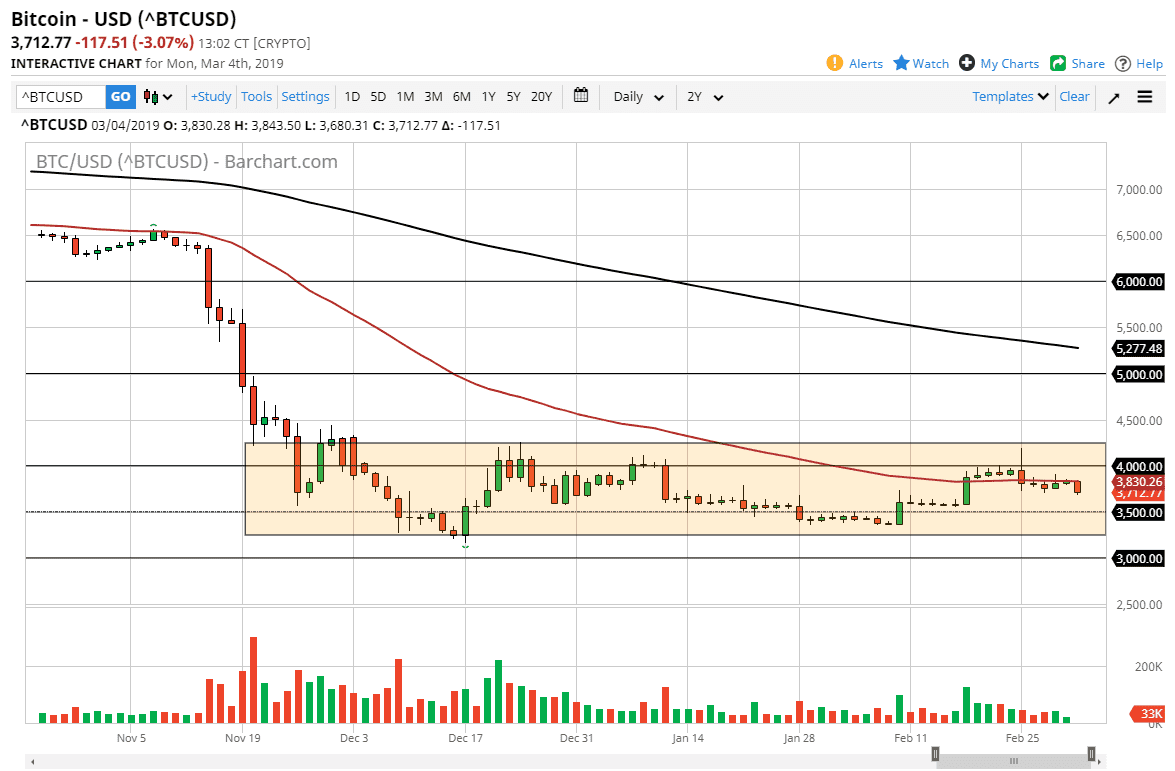
Task: Switch chart to 1D view
Action: pyautogui.click(x=352, y=96)
